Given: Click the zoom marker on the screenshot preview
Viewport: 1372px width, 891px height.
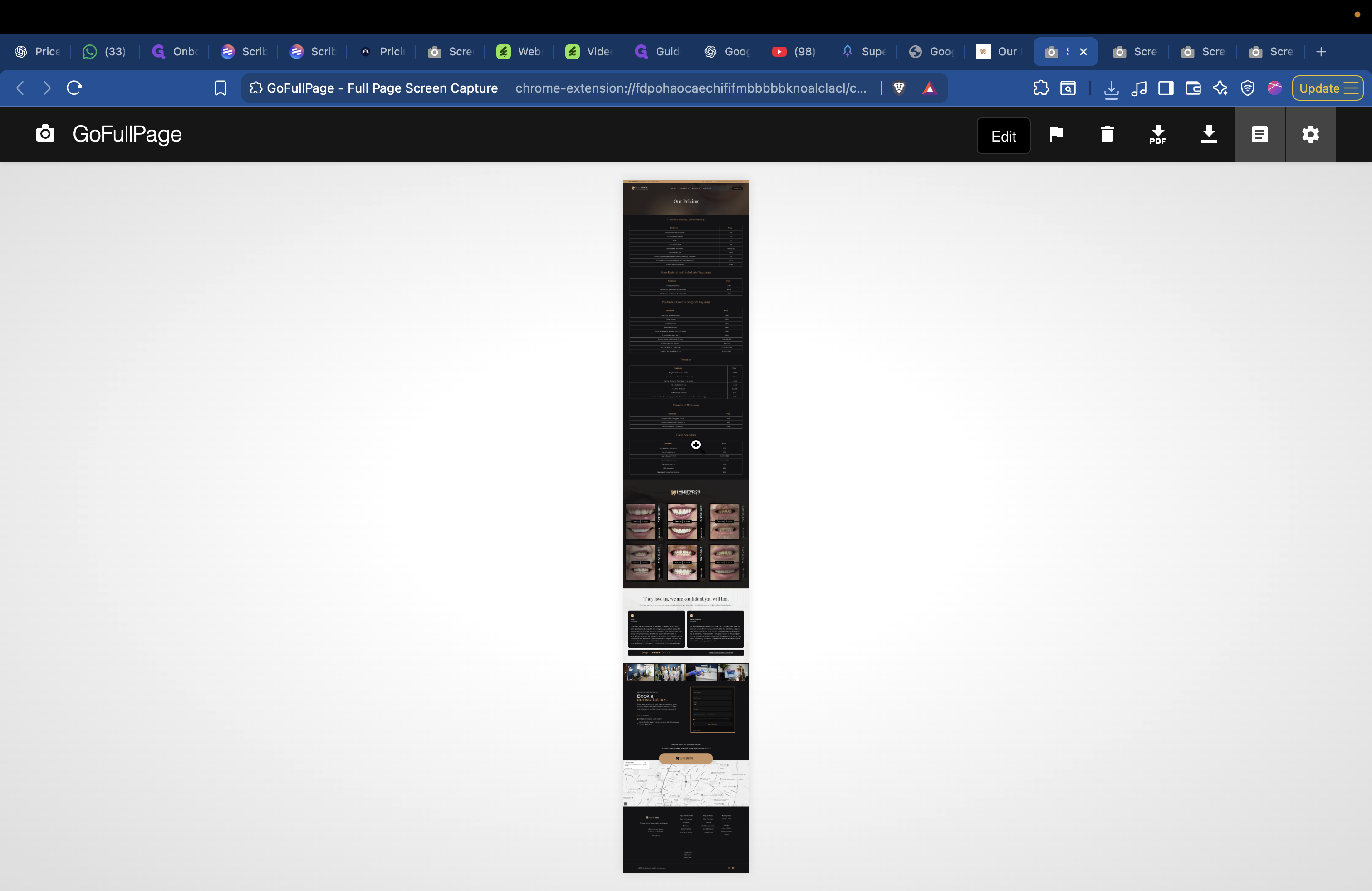Looking at the screenshot, I should pos(696,445).
